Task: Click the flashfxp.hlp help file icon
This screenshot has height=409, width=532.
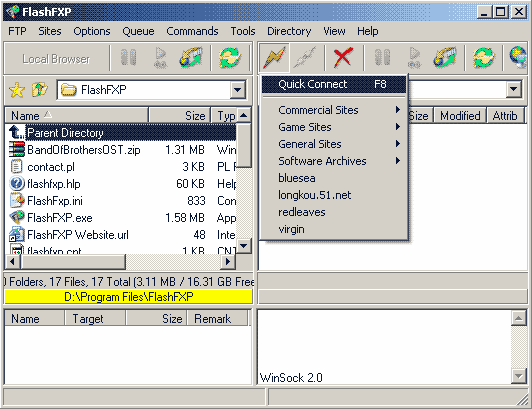Action: click(17, 184)
